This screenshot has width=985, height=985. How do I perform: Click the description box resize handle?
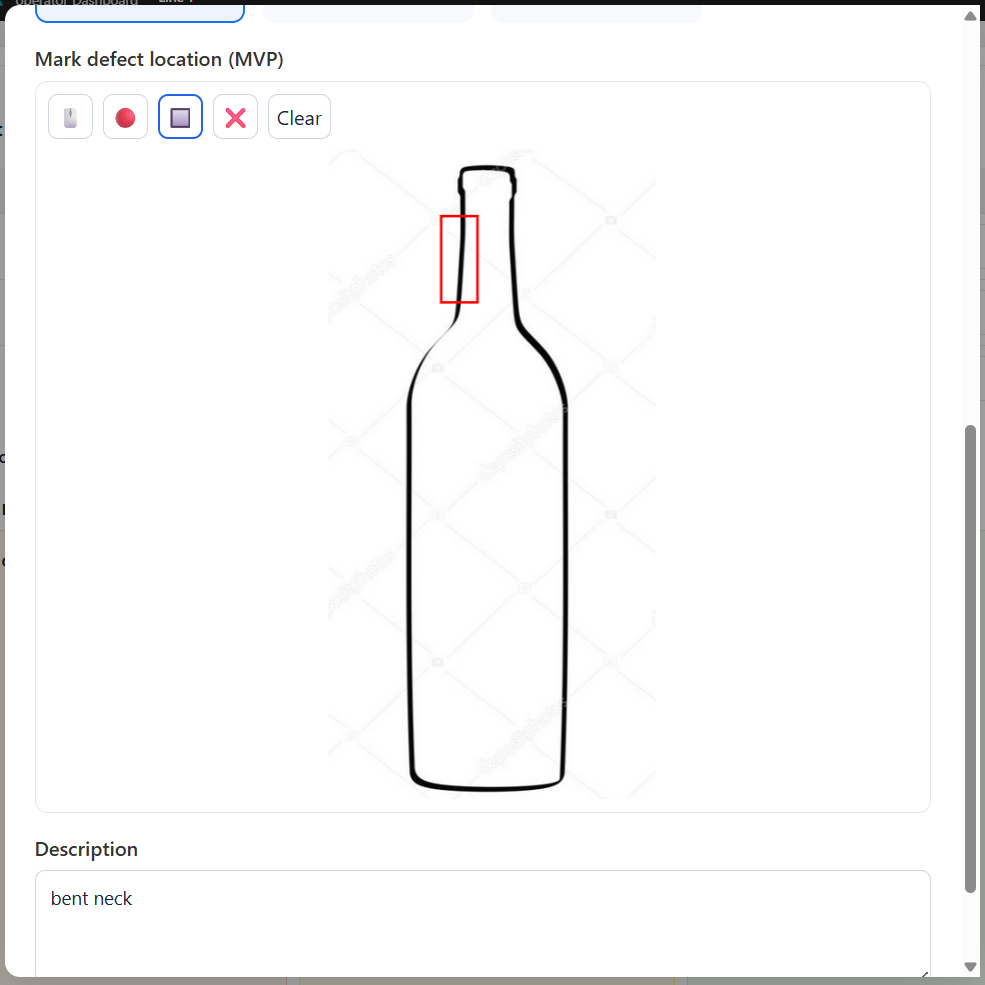tap(924, 974)
